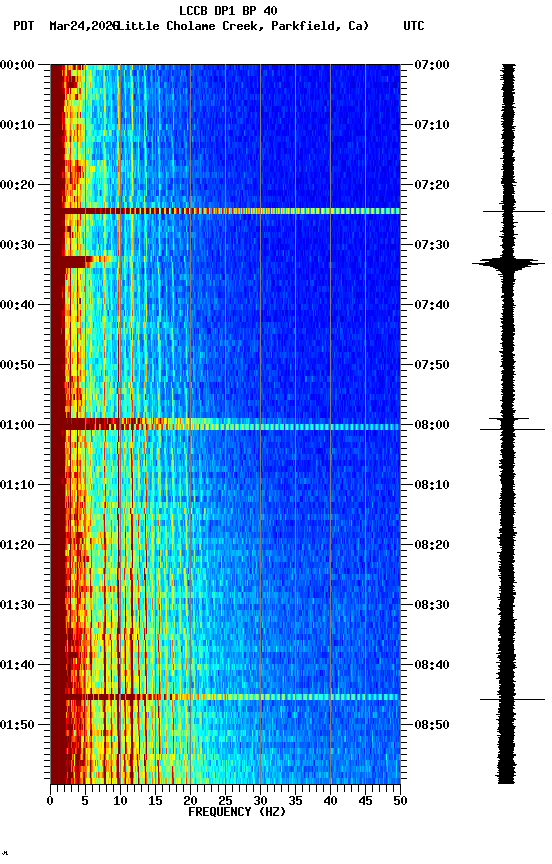Click the UTC time label 08:10
The width and height of the screenshot is (552, 864).
[x=432, y=485]
